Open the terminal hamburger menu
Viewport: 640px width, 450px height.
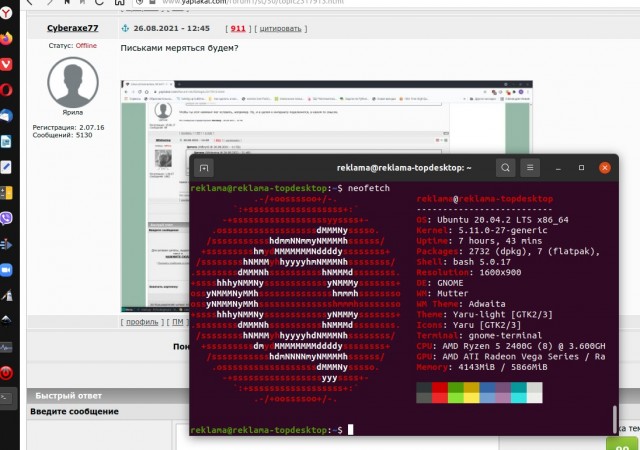point(530,168)
